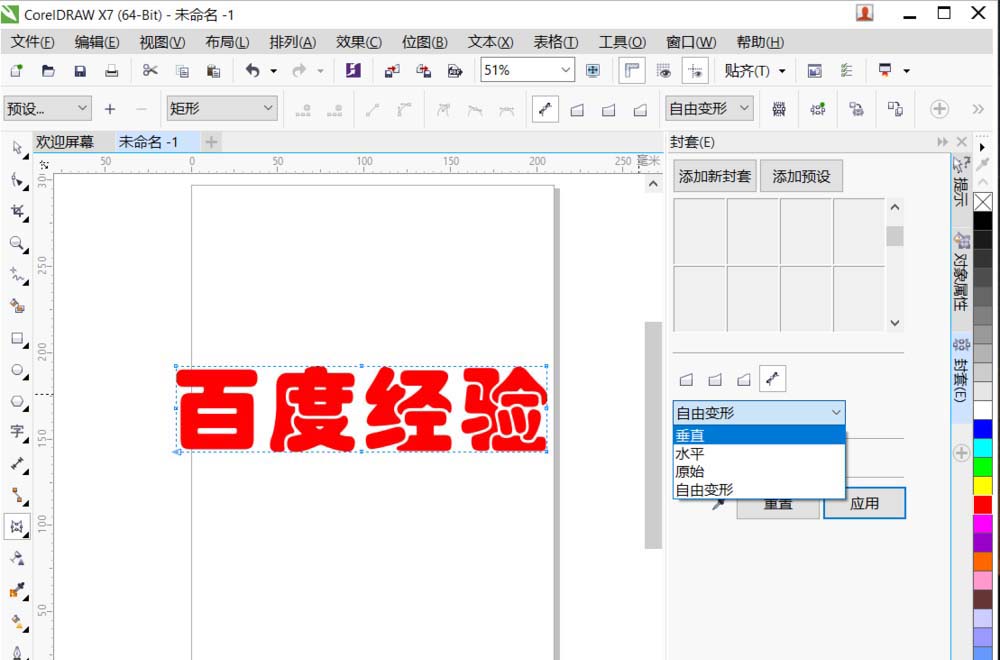Open the 位图 menu
This screenshot has width=1000, height=660.
click(x=424, y=42)
